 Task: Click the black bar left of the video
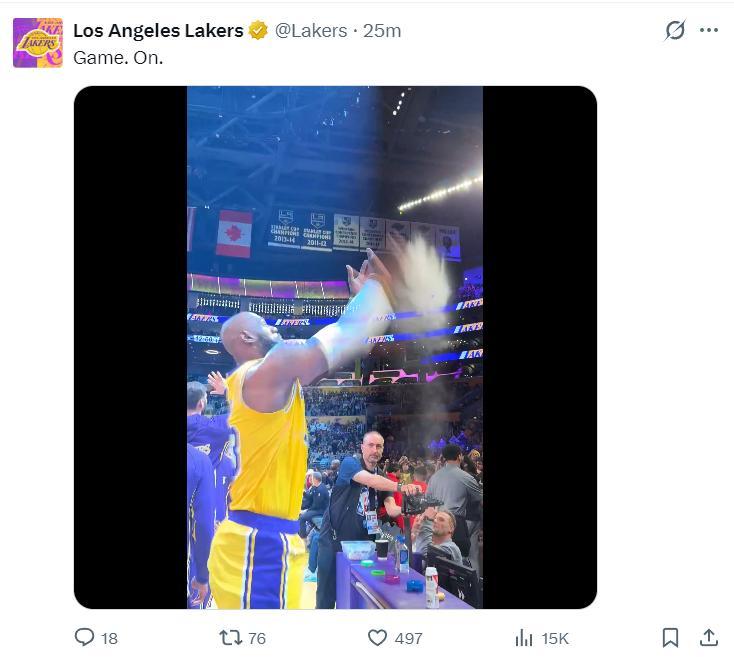coord(130,347)
